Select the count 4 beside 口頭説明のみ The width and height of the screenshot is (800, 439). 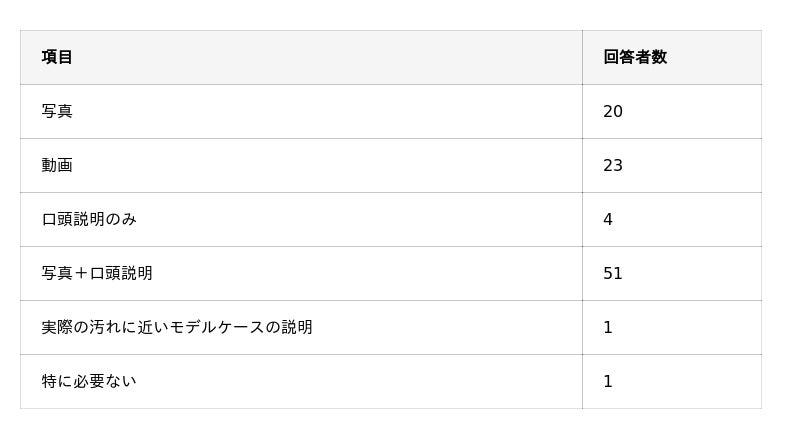[608, 219]
